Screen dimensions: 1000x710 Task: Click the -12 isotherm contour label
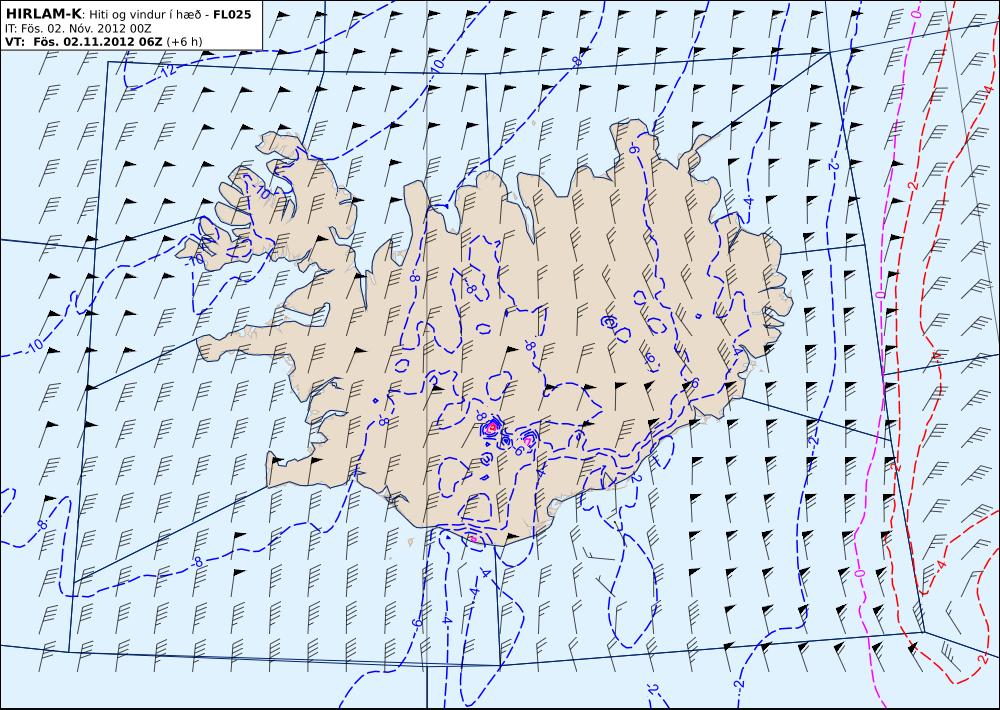point(167,71)
